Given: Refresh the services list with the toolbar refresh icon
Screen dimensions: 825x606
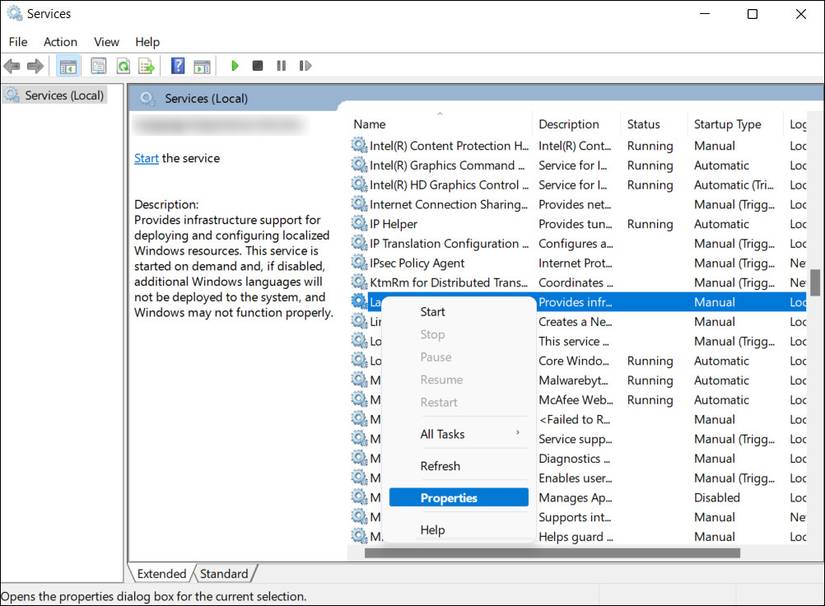Looking at the screenshot, I should pyautogui.click(x=122, y=66).
